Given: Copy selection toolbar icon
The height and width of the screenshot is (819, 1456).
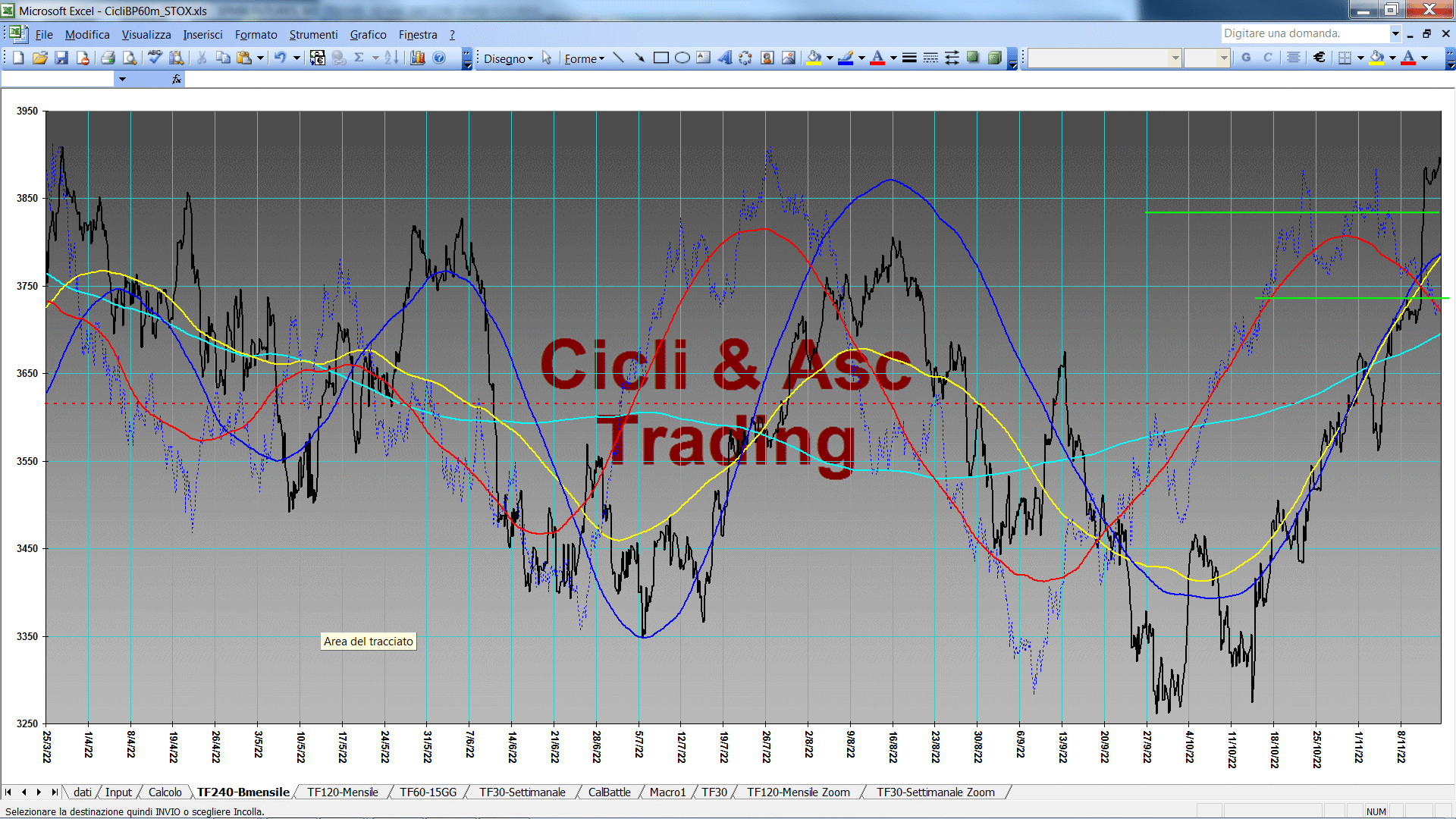Looking at the screenshot, I should tap(223, 58).
